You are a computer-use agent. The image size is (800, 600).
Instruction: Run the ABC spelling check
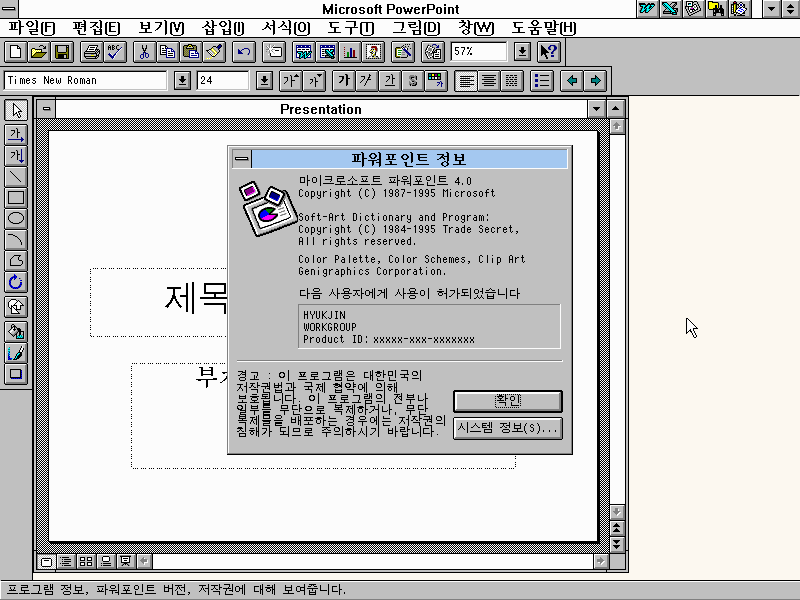pos(115,52)
